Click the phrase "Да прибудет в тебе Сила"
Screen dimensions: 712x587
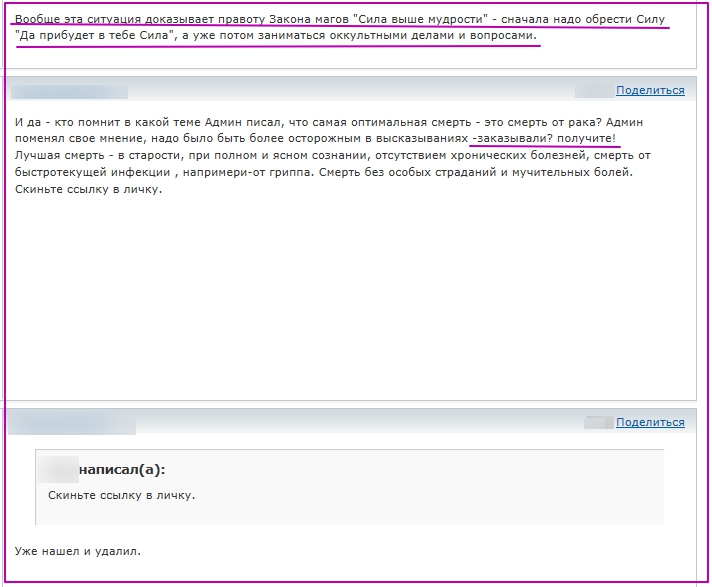coord(88,35)
